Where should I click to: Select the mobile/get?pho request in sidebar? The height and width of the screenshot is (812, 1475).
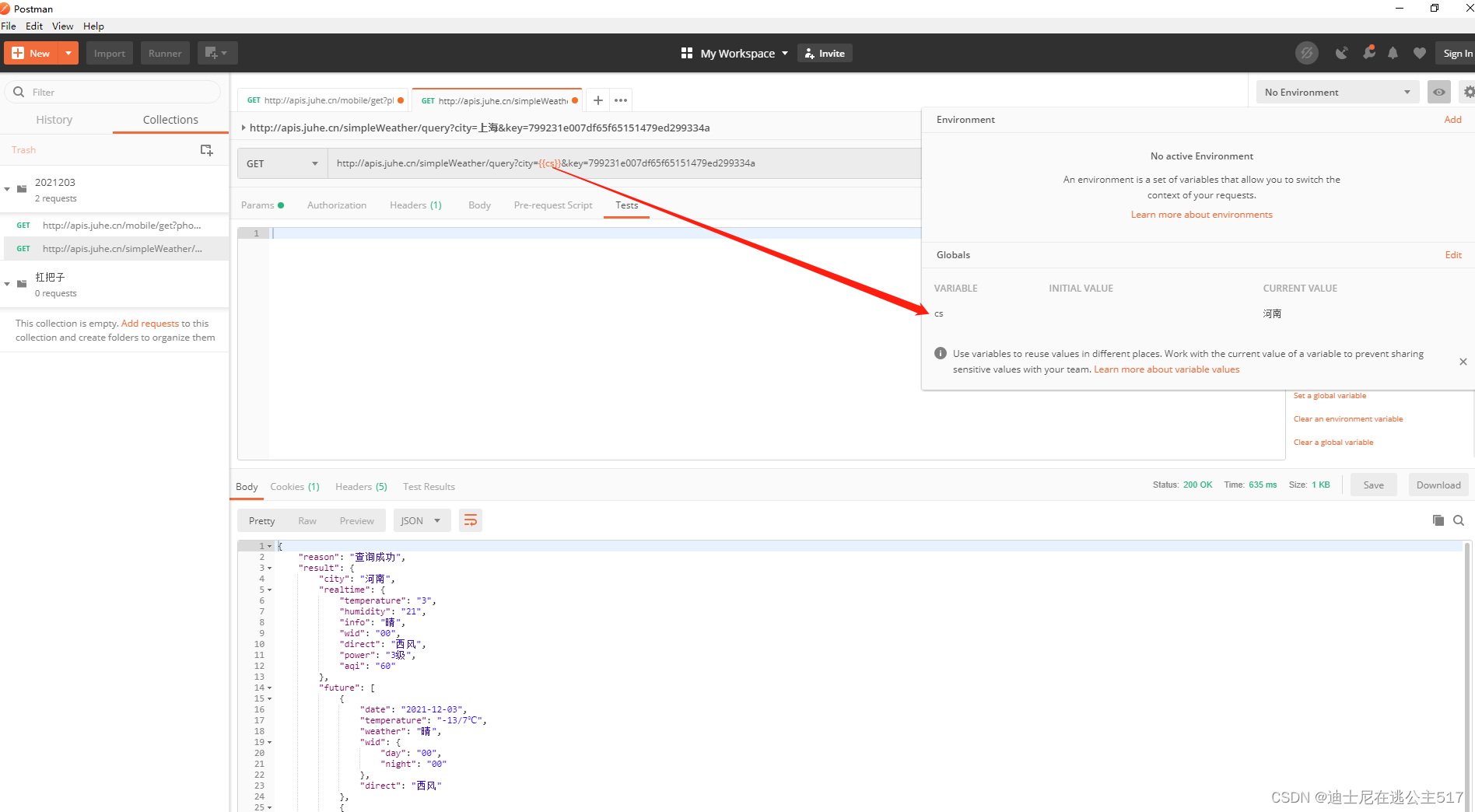point(114,225)
